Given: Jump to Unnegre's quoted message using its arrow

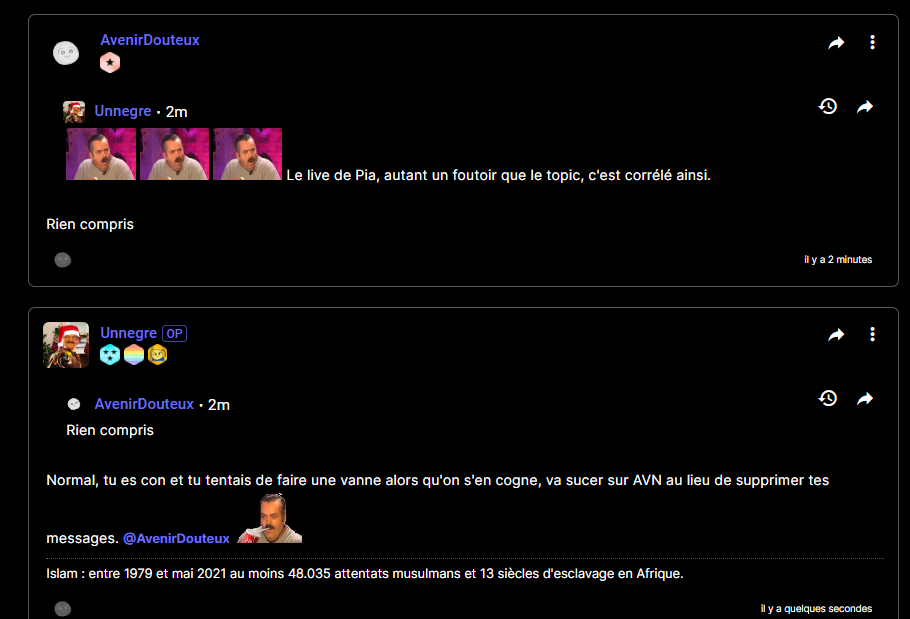Looking at the screenshot, I should click(865, 107).
